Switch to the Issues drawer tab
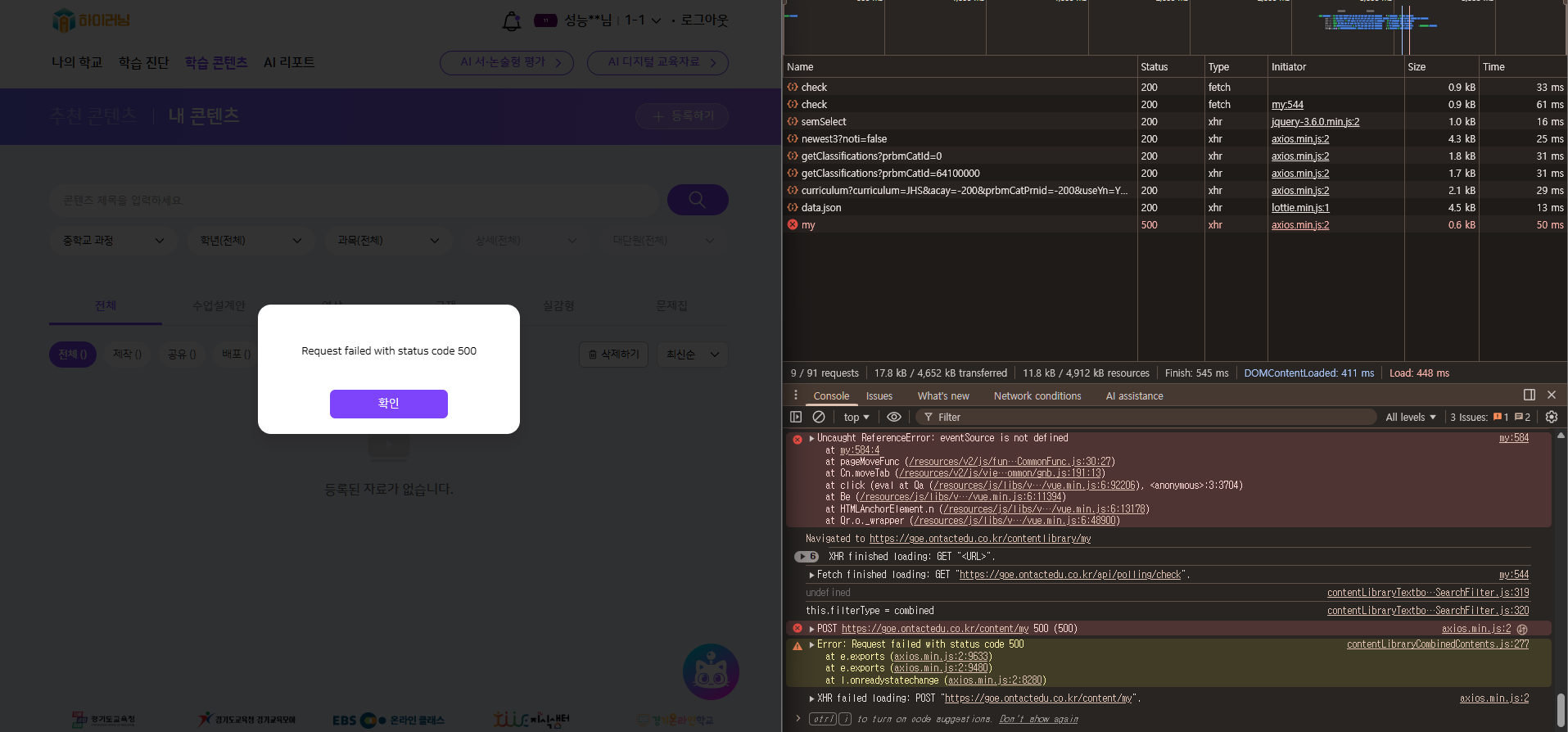1568x732 pixels. tap(879, 395)
